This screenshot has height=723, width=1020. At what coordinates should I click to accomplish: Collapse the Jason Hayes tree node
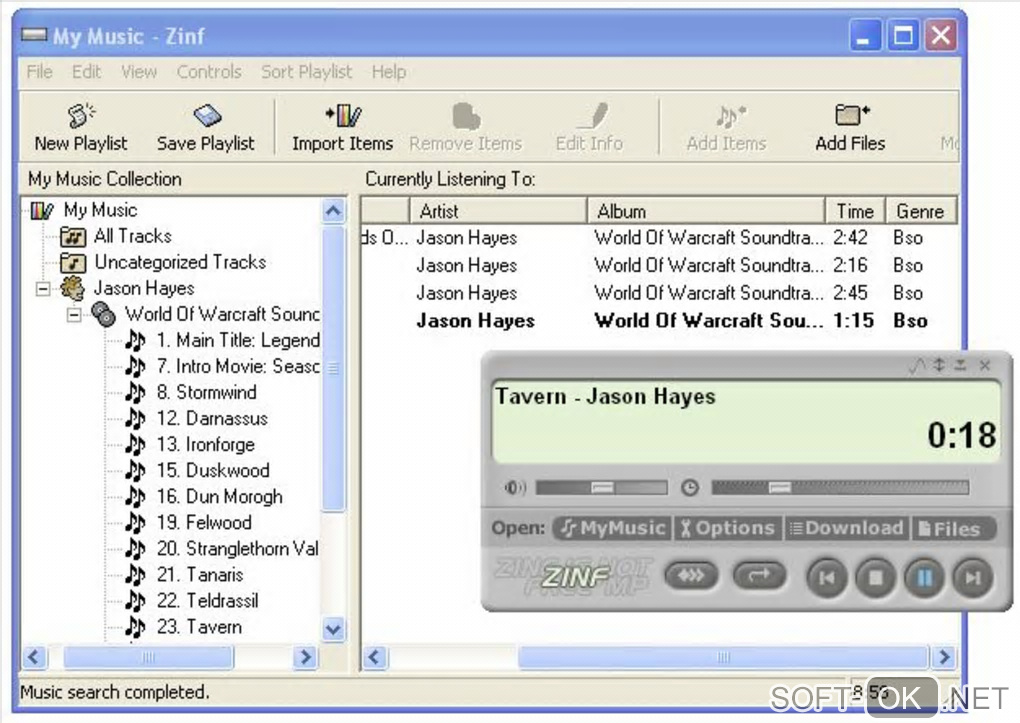tap(43, 288)
